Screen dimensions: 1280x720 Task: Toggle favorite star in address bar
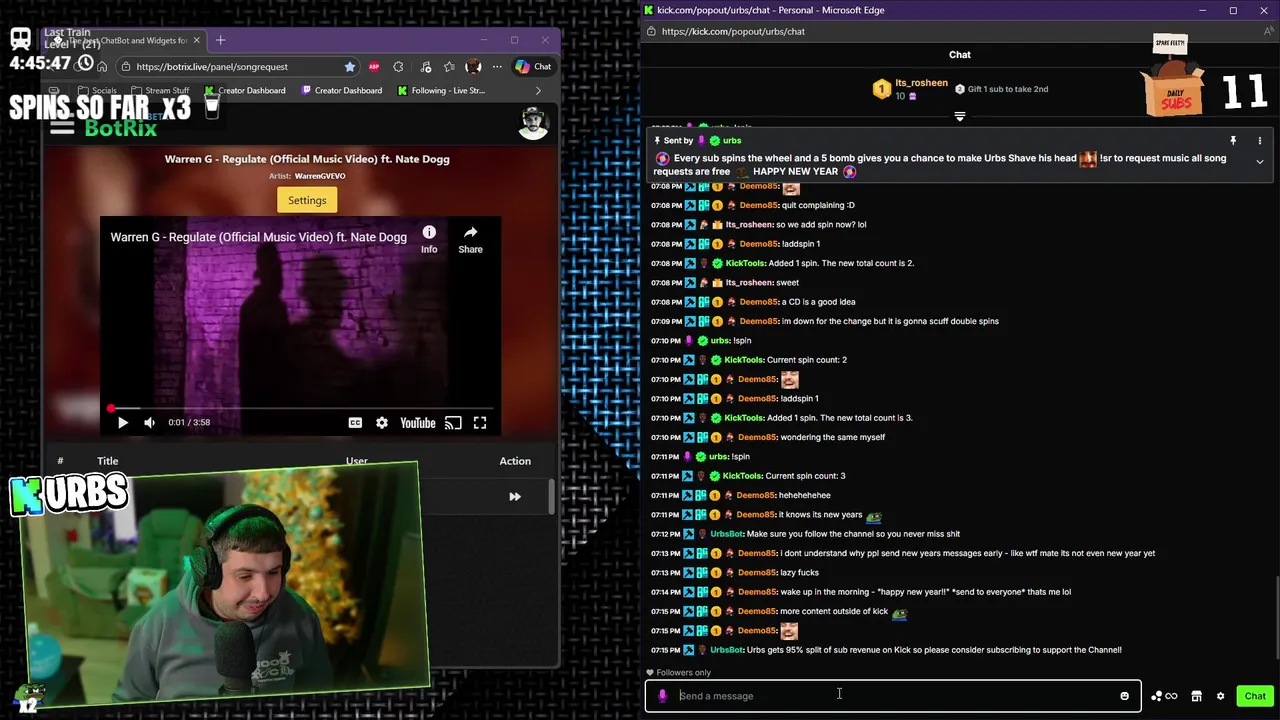click(349, 67)
